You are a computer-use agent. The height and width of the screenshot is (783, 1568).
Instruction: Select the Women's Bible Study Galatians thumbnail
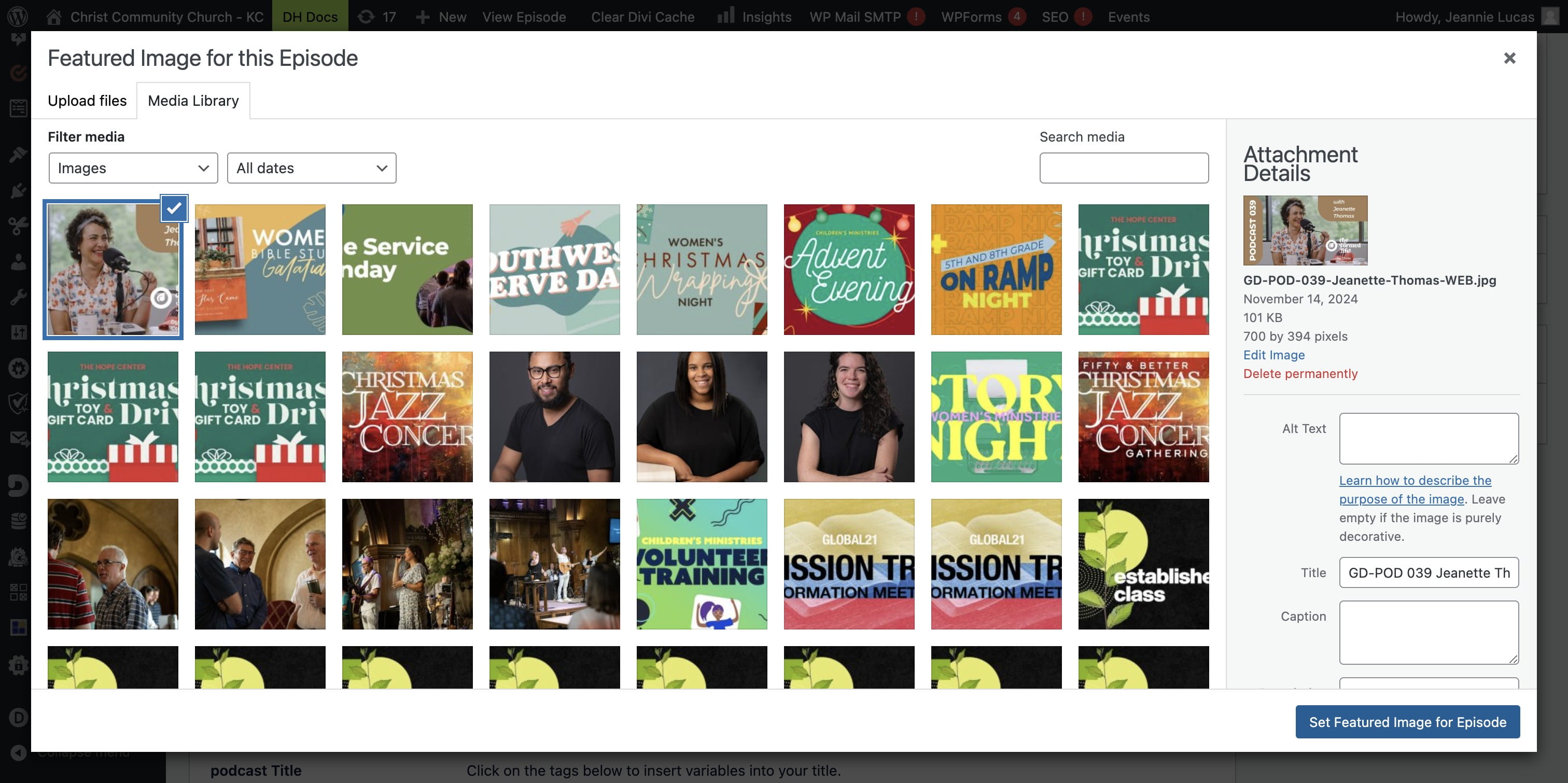pyautogui.click(x=260, y=270)
